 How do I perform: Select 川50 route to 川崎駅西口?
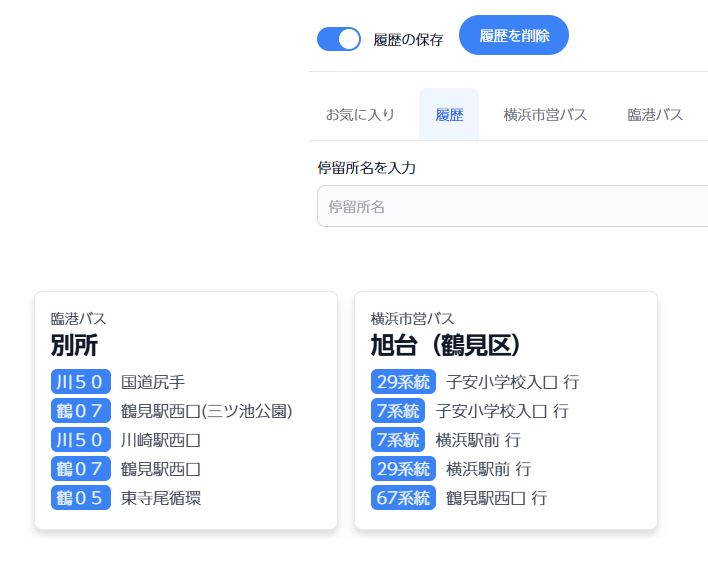click(126, 440)
